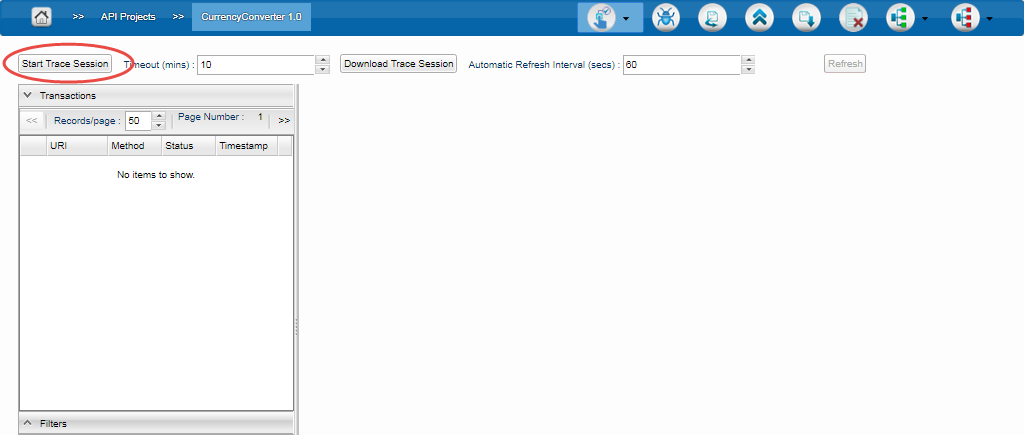Decrease the Refresh Interval with down arrow

[748, 69]
